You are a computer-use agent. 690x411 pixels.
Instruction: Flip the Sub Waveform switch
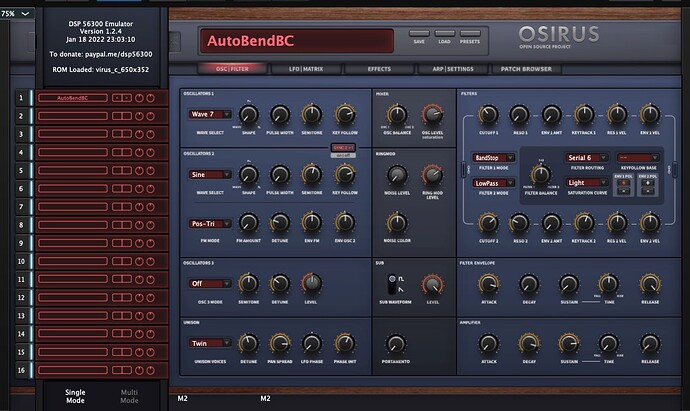392,284
